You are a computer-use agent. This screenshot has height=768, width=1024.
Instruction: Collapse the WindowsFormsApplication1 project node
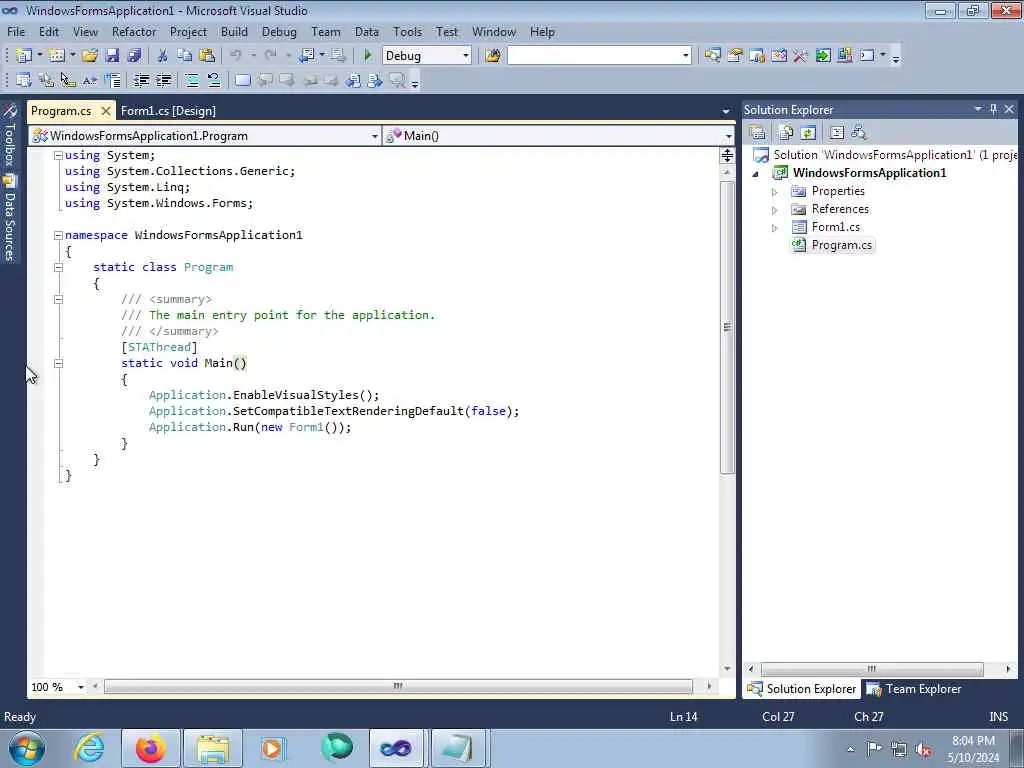point(756,174)
